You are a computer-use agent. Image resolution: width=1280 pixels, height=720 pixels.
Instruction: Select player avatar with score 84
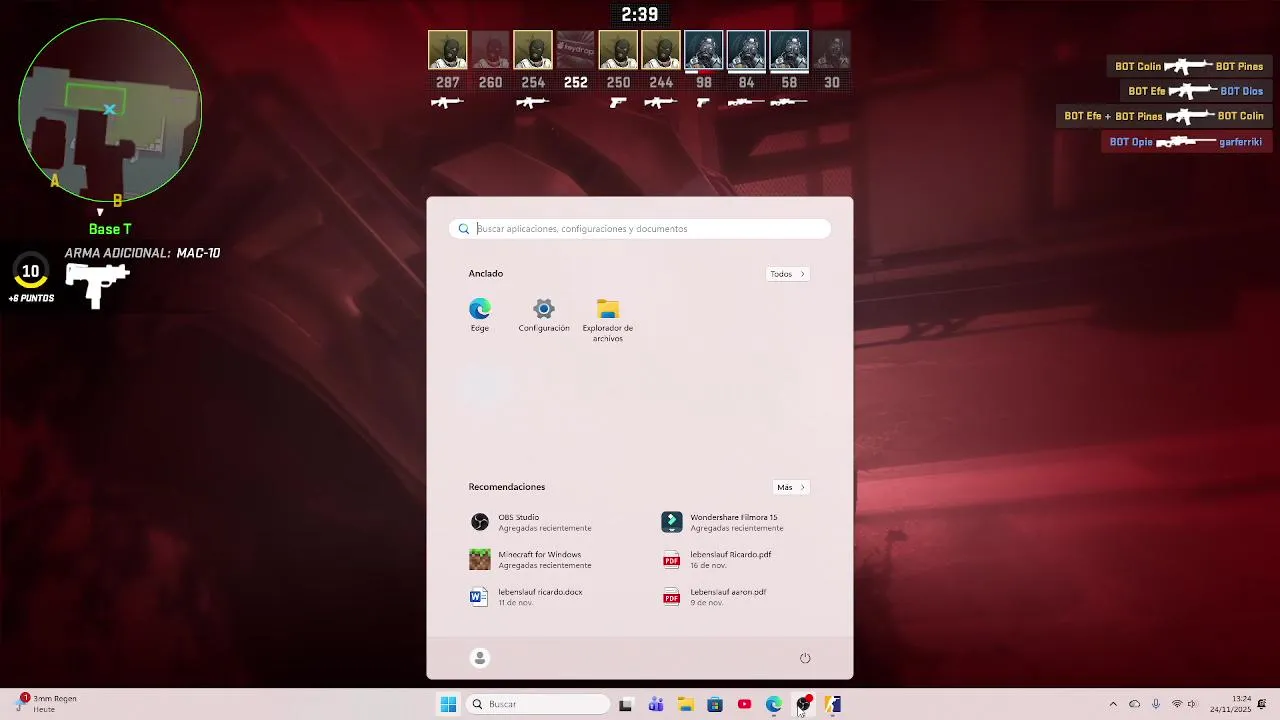746,50
